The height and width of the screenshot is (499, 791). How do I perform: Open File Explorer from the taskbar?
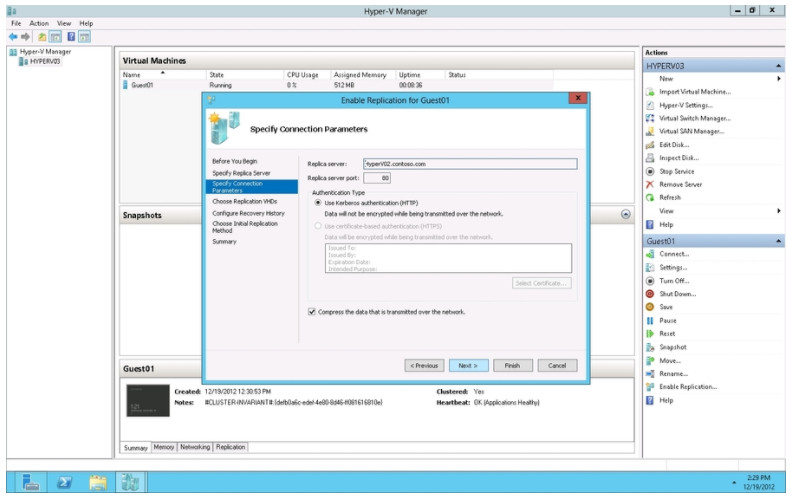coord(98,482)
